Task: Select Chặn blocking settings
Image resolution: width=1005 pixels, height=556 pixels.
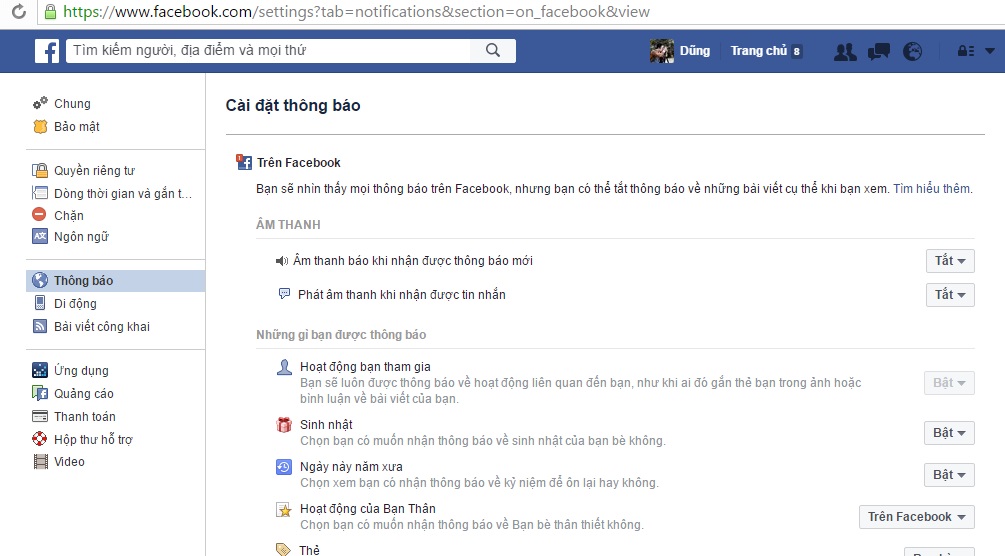Action: (x=69, y=215)
